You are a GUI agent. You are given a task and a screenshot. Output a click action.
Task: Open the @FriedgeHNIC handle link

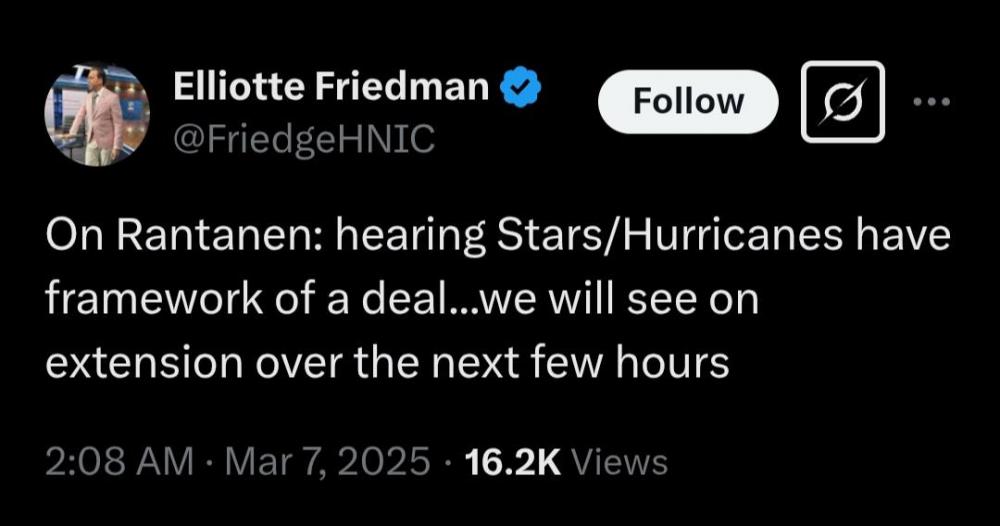[x=304, y=140]
